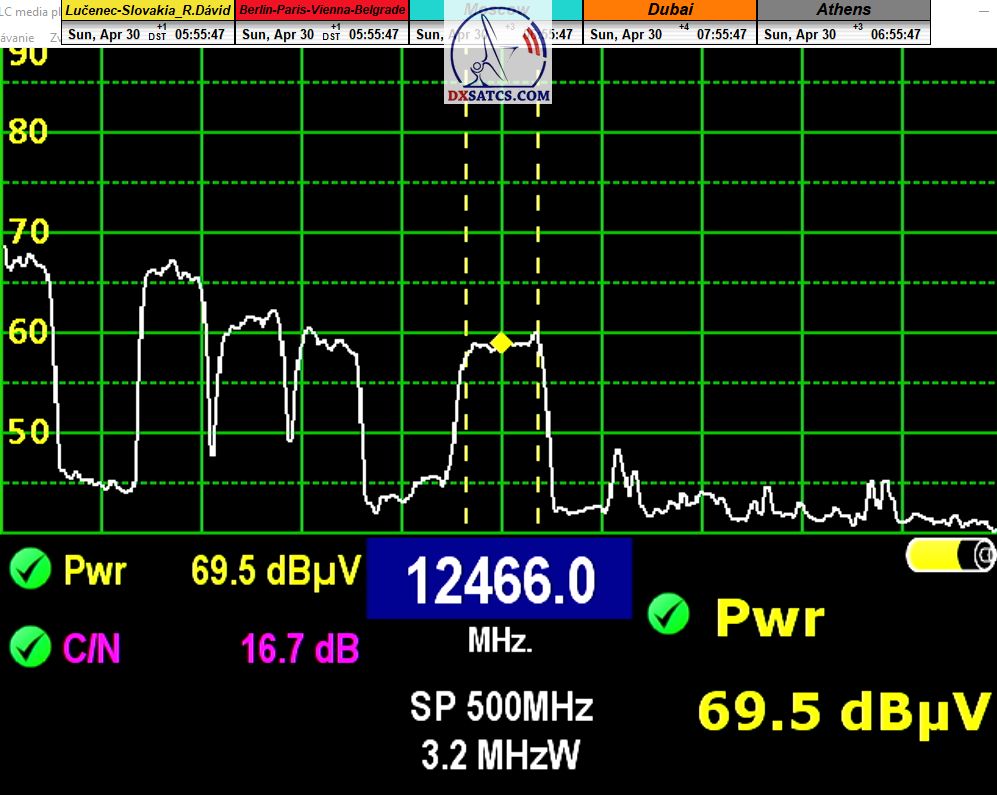Click the 90 label on vertical axis
997x795 pixels.
point(26,54)
